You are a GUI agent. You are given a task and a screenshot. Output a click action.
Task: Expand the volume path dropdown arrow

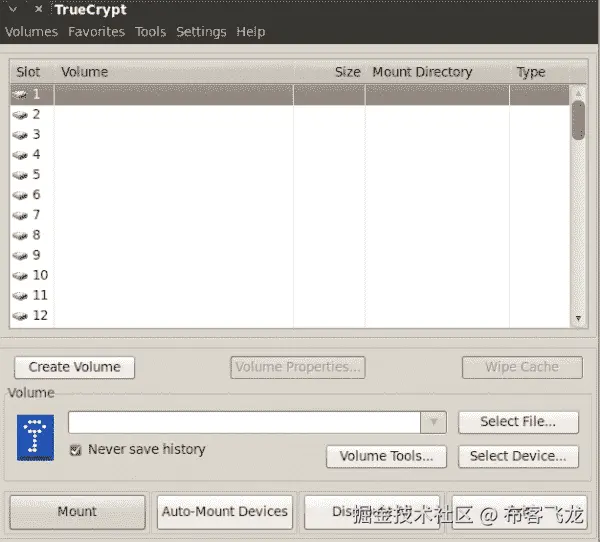click(433, 422)
